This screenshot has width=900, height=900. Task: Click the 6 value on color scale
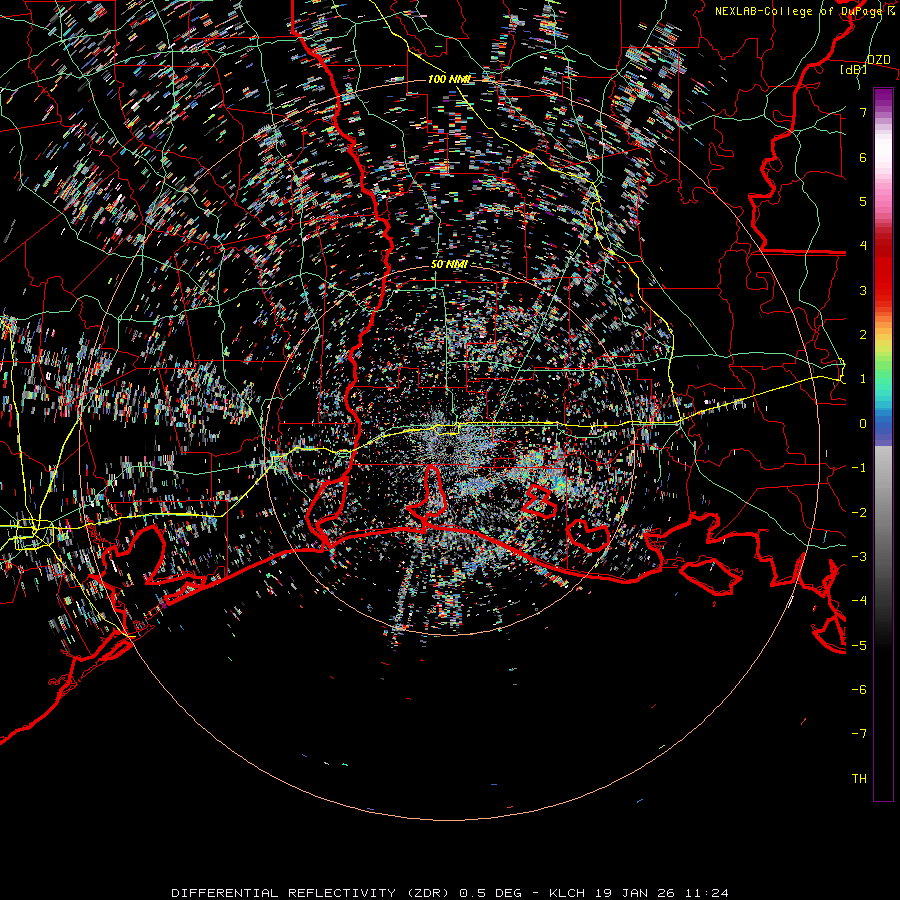863,157
